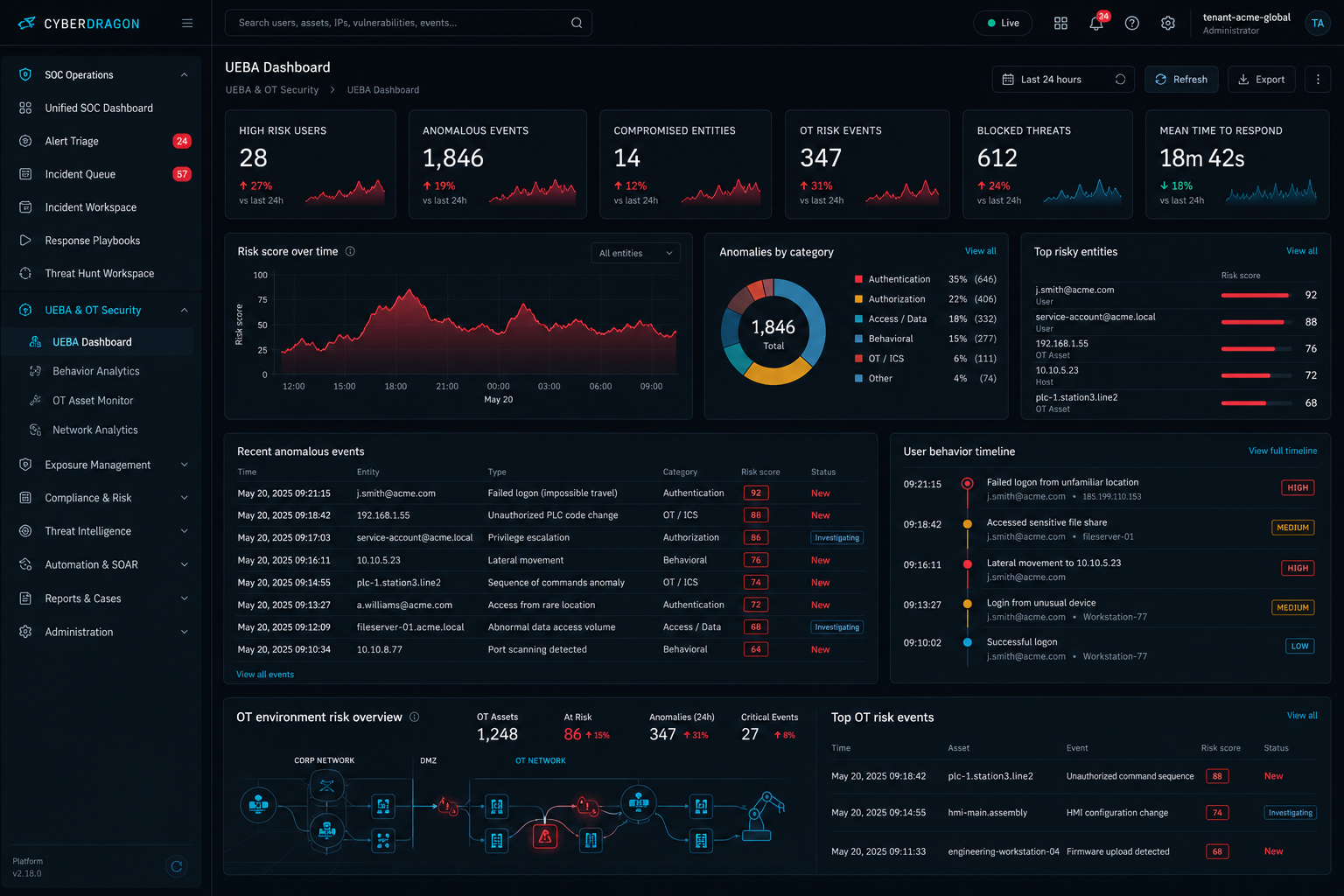Click the Refresh button
Viewport: 1344px width, 896px height.
pyautogui.click(x=1182, y=80)
